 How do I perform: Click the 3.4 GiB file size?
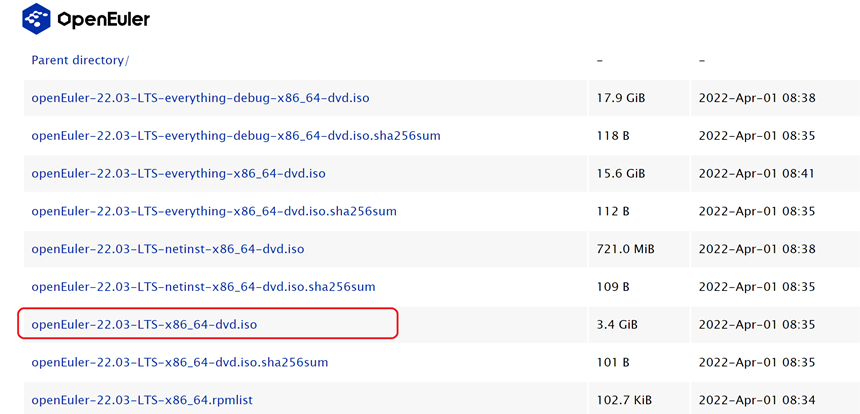[613, 324]
